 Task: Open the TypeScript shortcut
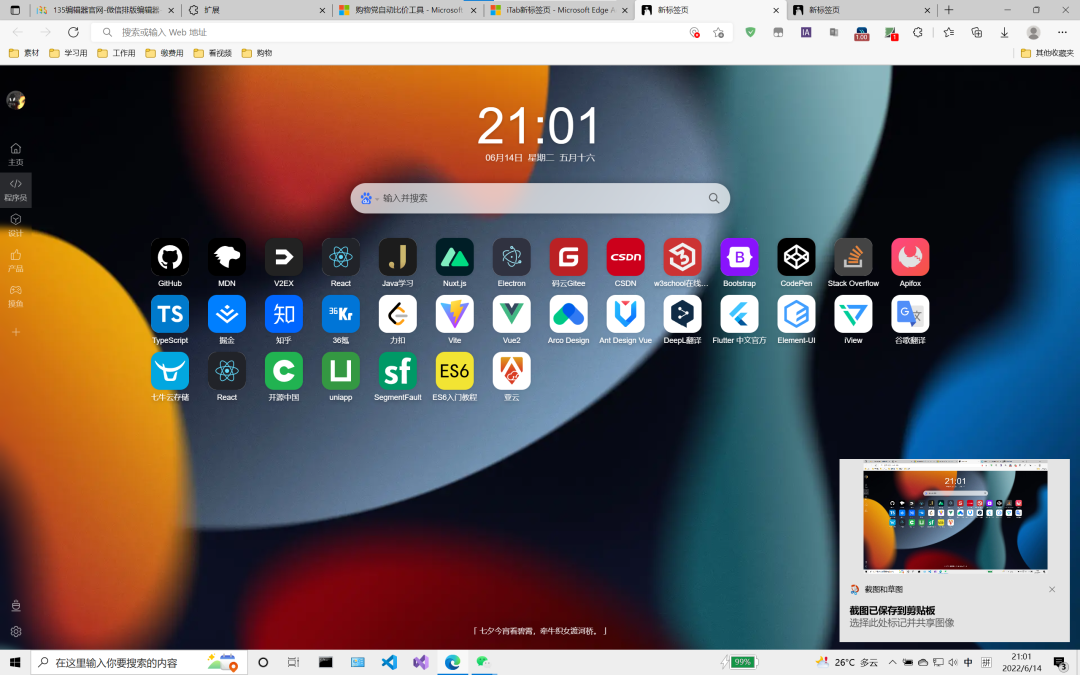(x=169, y=314)
